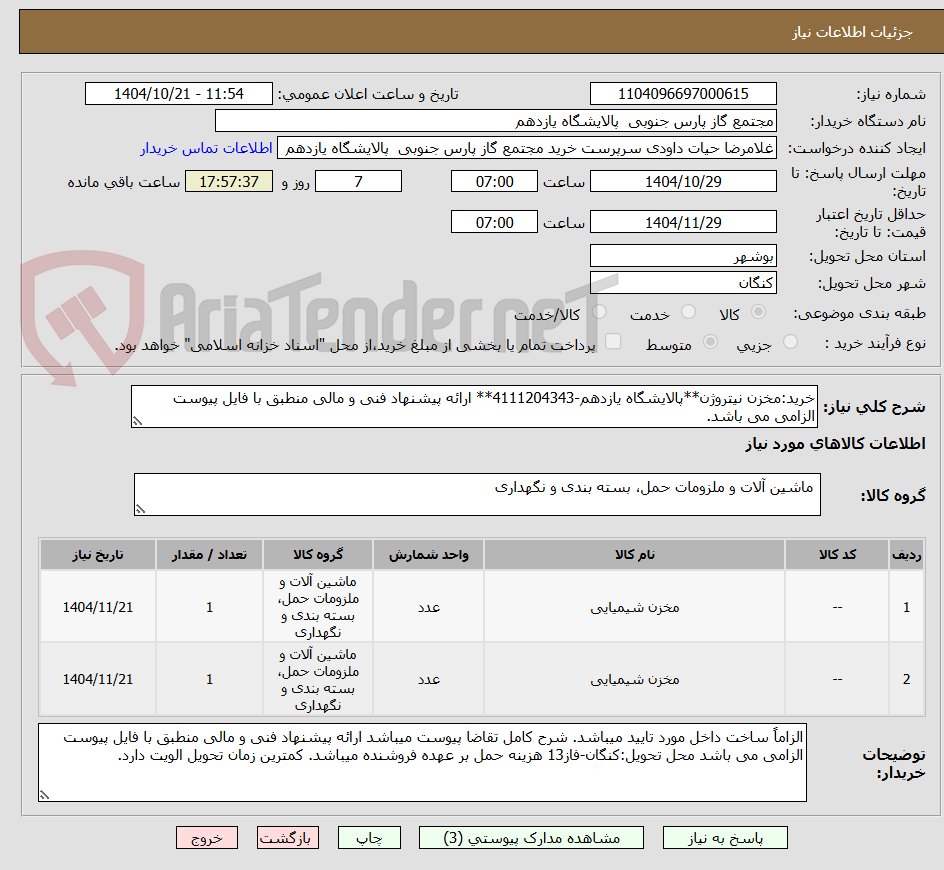Click the 'تعداد / مقدار' column header
944x870 pixels.
[x=210, y=555]
